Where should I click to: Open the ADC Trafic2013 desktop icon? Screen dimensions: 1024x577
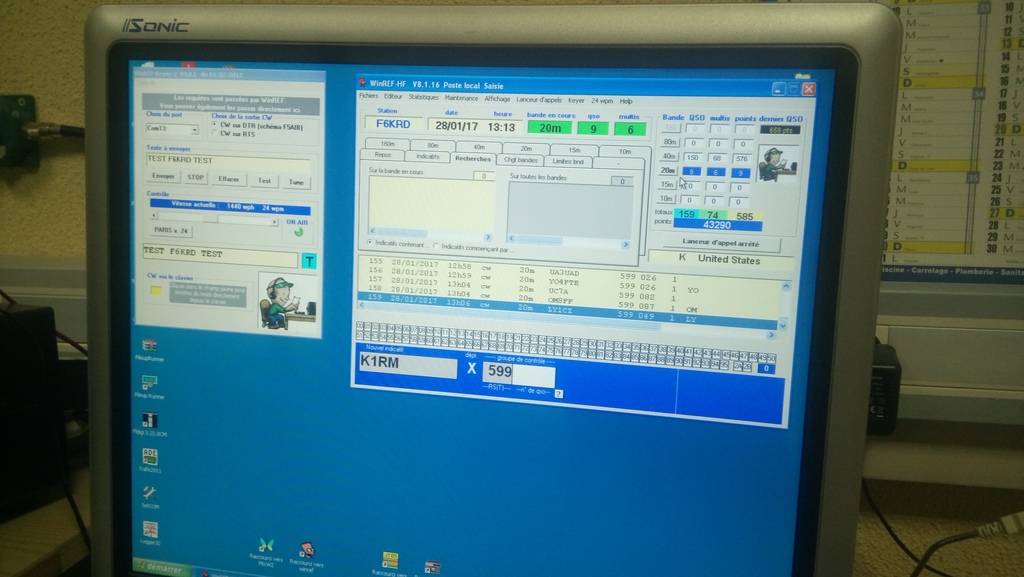150,457
